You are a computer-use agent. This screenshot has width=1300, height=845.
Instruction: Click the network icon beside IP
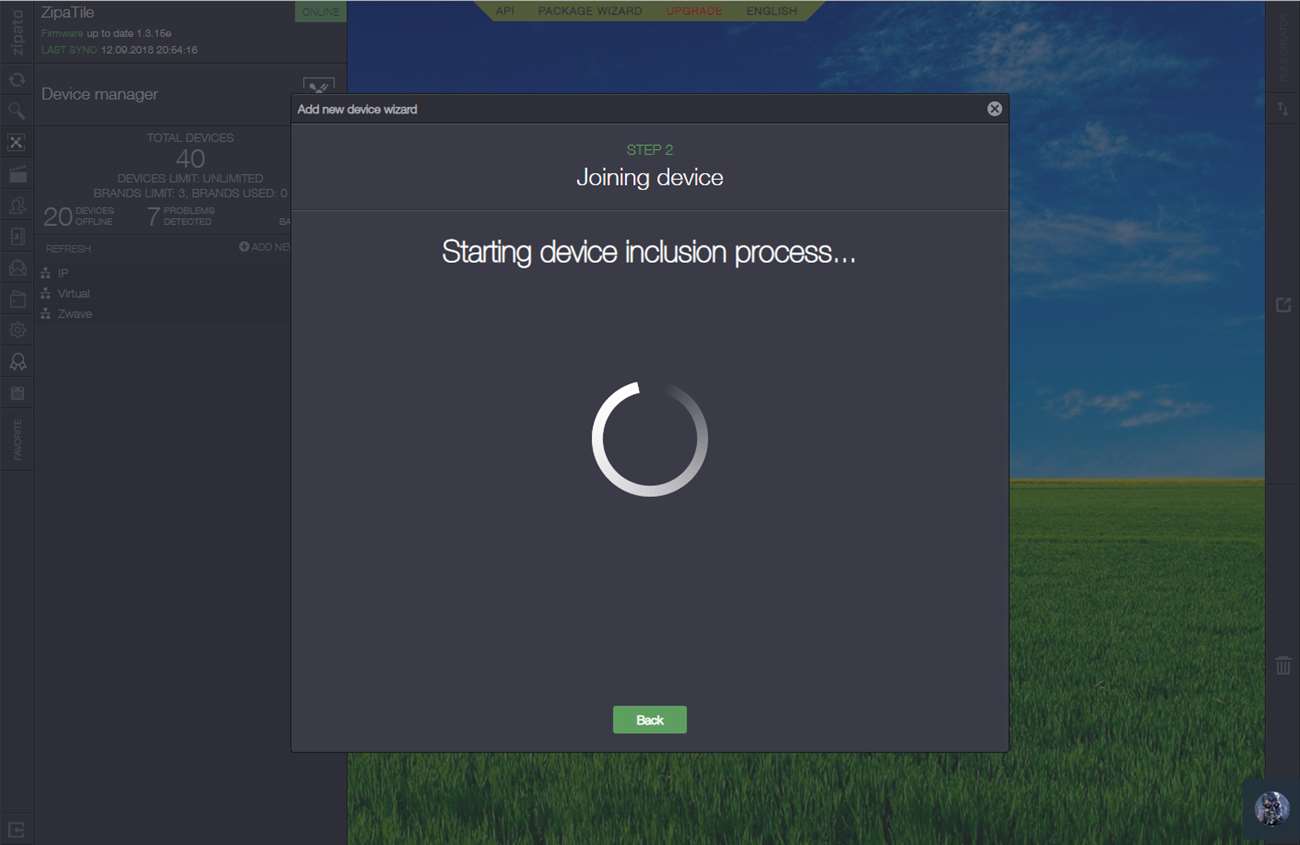click(x=46, y=273)
